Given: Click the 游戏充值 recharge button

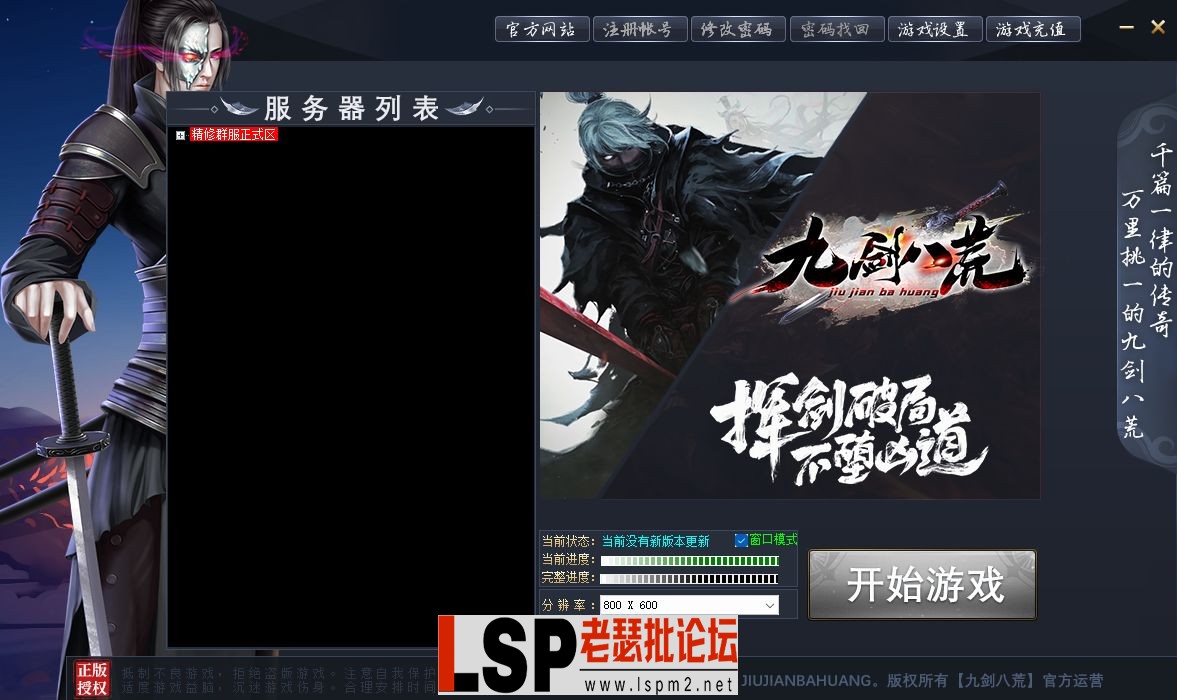Looking at the screenshot, I should click(x=1033, y=29).
